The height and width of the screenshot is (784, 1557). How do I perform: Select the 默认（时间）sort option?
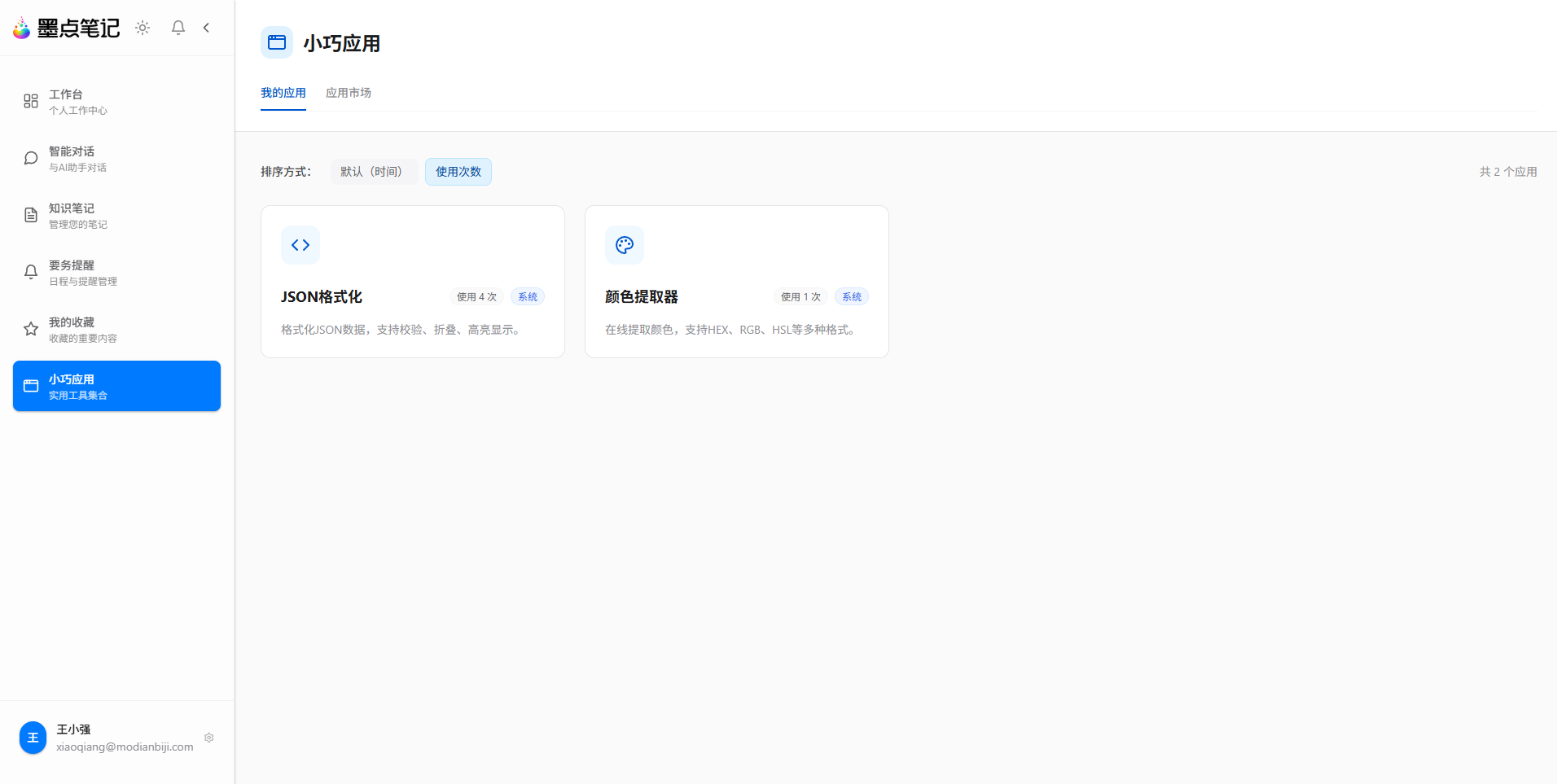(x=373, y=171)
